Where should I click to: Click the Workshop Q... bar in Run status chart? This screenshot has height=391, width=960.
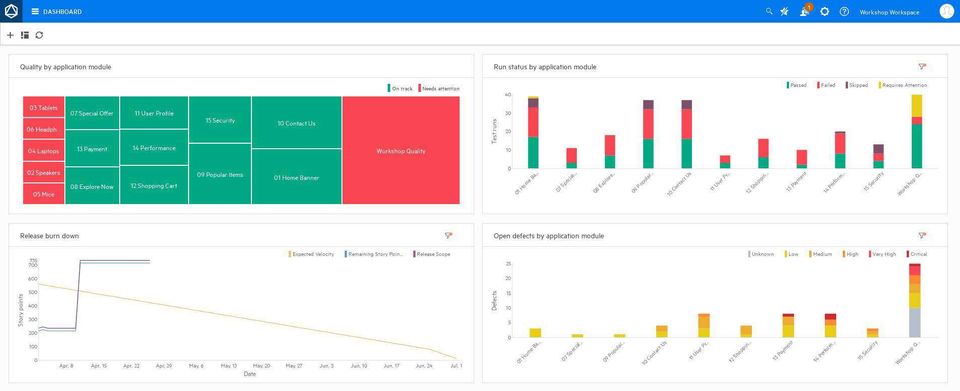point(917,132)
